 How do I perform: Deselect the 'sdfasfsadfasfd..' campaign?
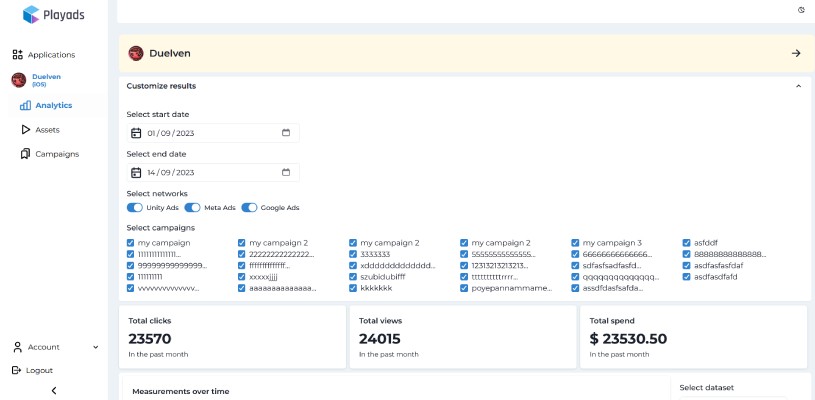coord(575,265)
